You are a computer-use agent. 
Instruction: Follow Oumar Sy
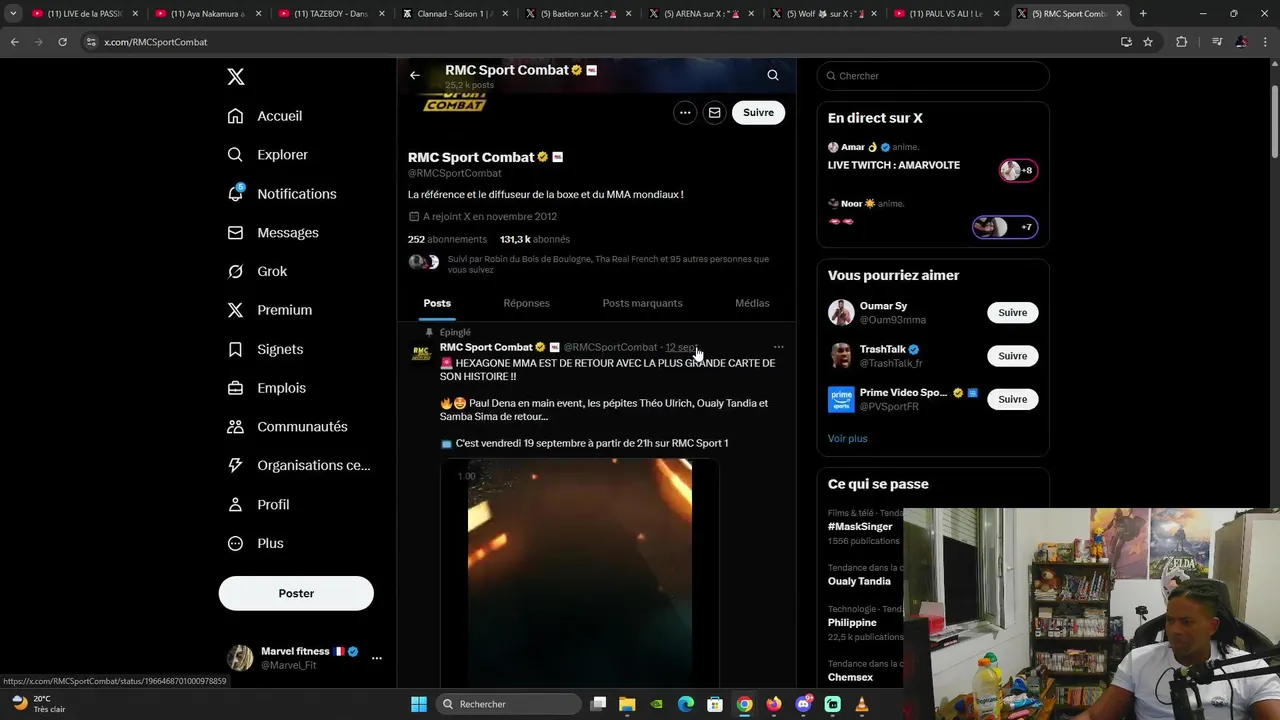[x=1012, y=313]
